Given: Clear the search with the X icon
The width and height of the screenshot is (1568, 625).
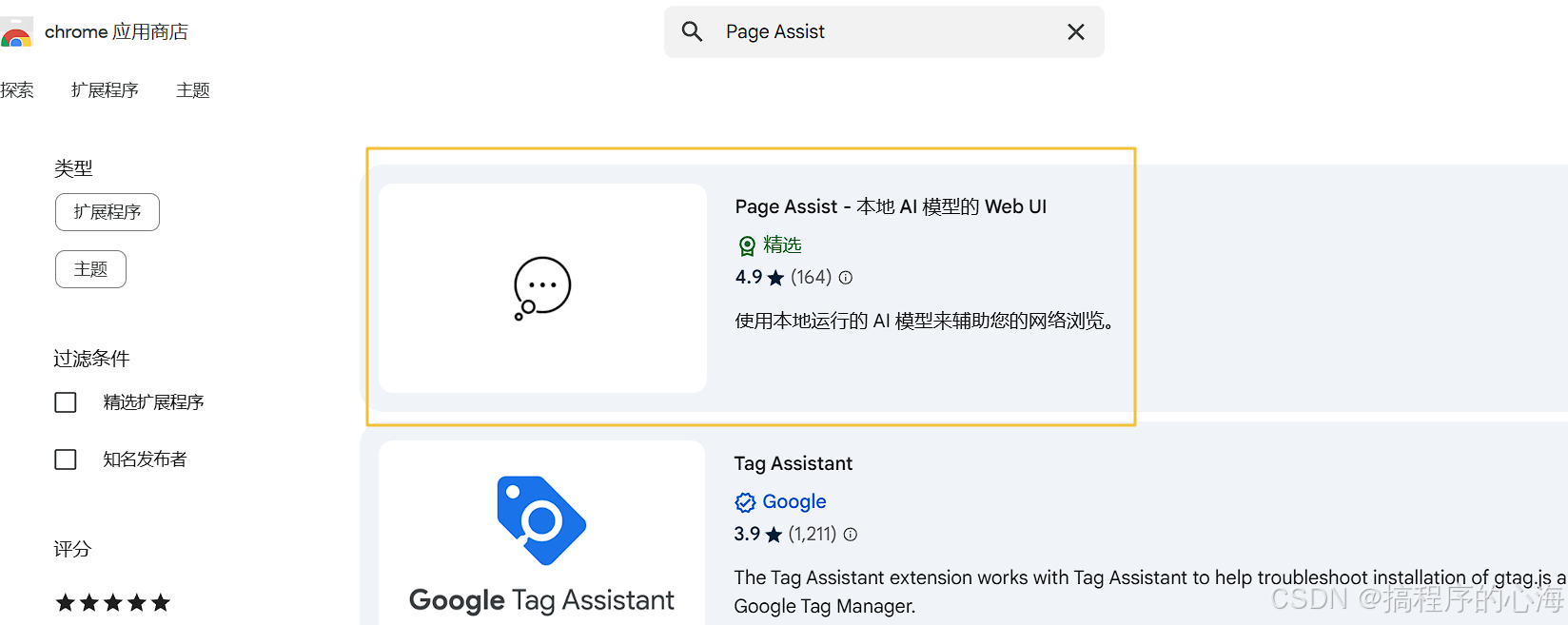Looking at the screenshot, I should click(x=1076, y=32).
